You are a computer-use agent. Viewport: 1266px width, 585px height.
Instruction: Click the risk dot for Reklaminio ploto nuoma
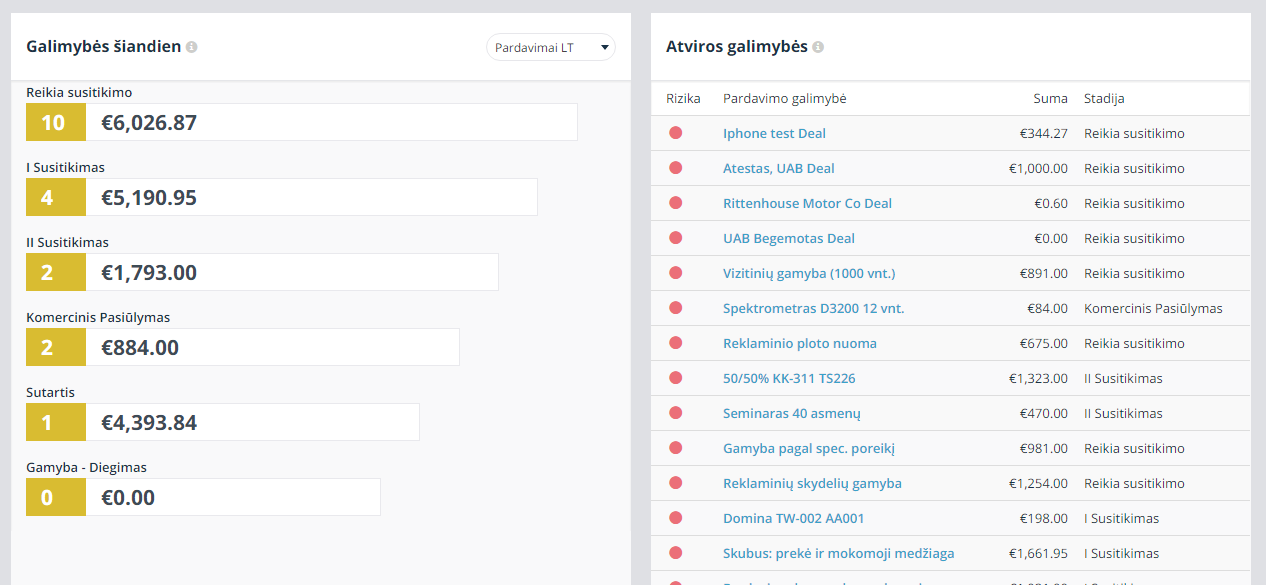(675, 343)
